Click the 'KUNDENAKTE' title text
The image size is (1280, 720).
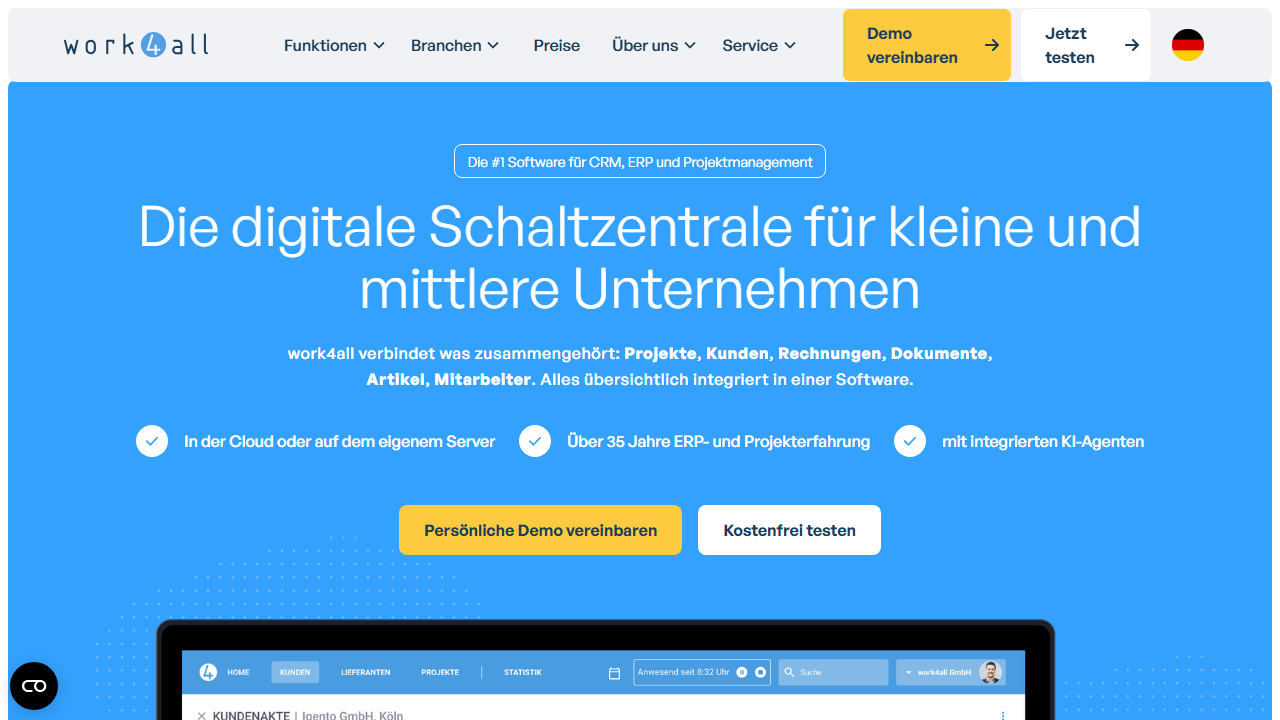(251, 716)
